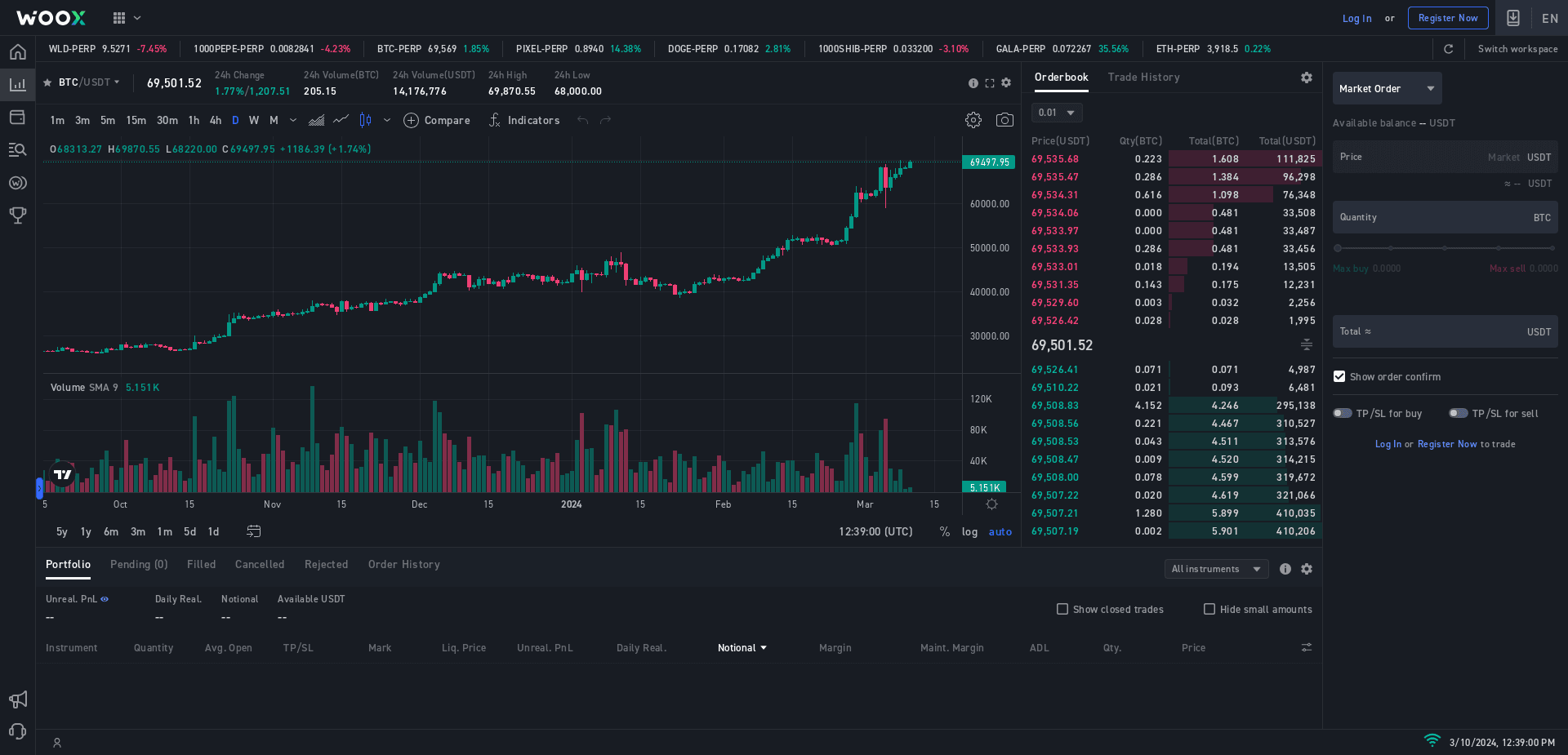Click Log In to trade link

pos(1388,443)
